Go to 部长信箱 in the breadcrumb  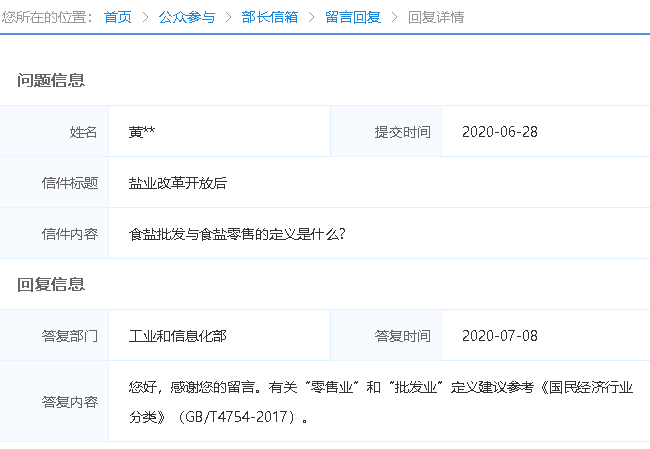269,17
